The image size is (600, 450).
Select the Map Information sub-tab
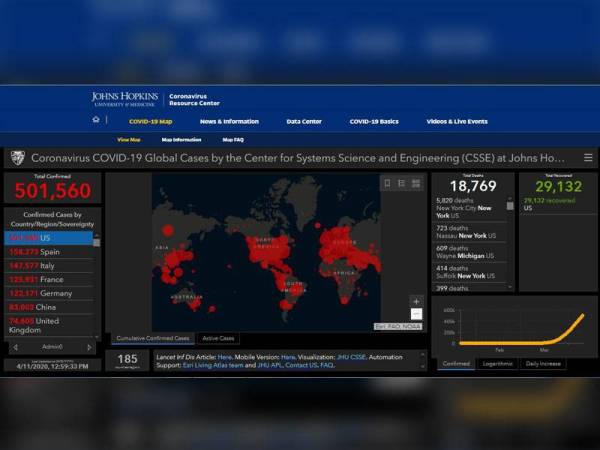point(181,140)
